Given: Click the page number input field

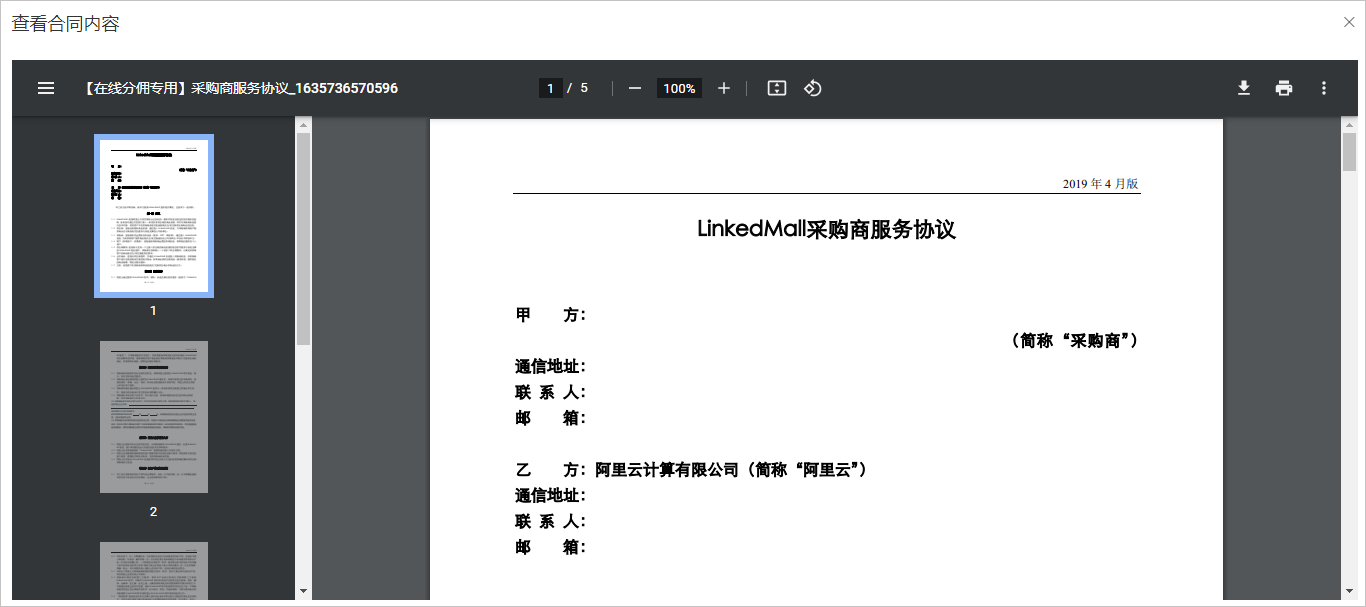Looking at the screenshot, I should [x=550, y=88].
